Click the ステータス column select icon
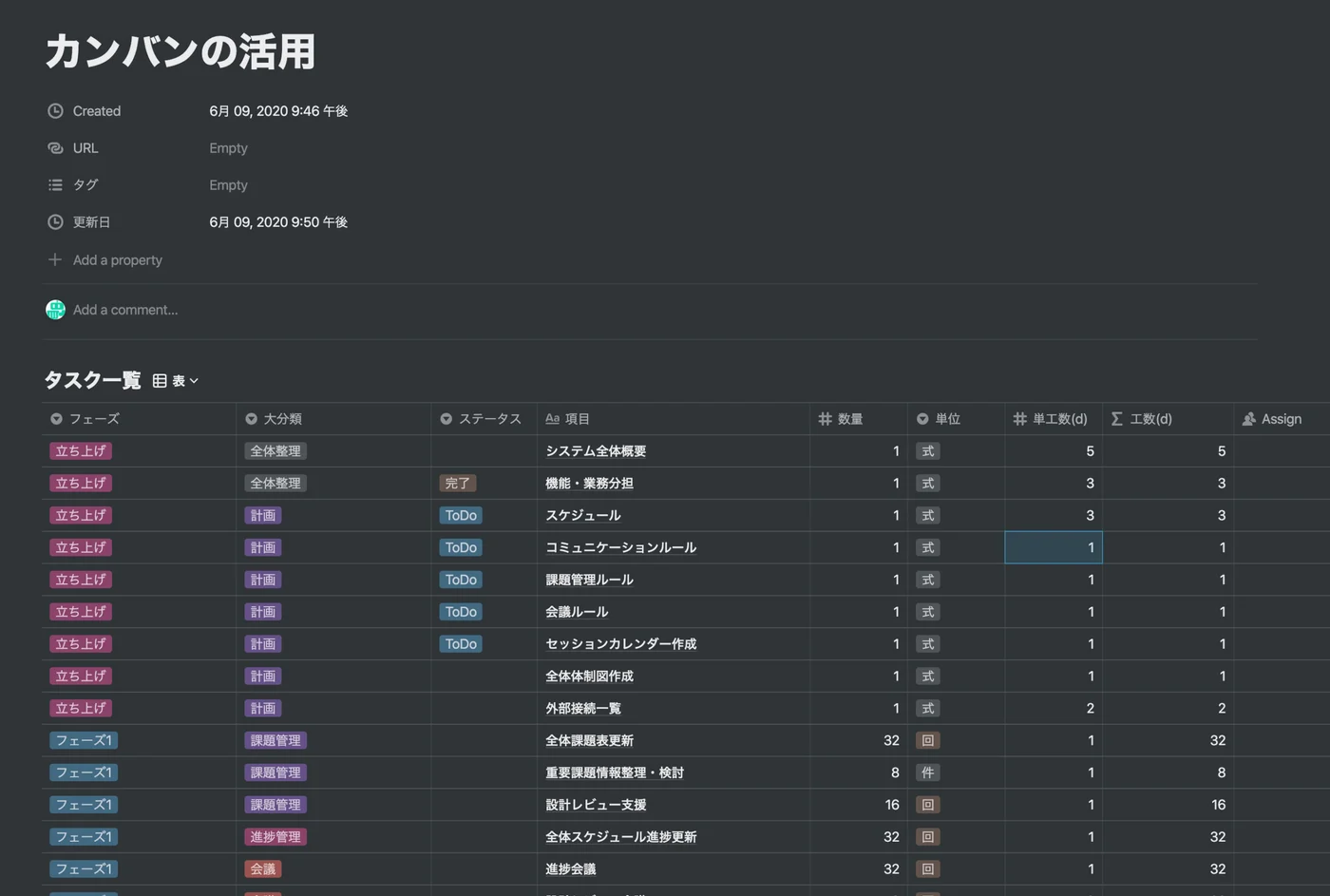The width and height of the screenshot is (1330, 896). (x=446, y=419)
